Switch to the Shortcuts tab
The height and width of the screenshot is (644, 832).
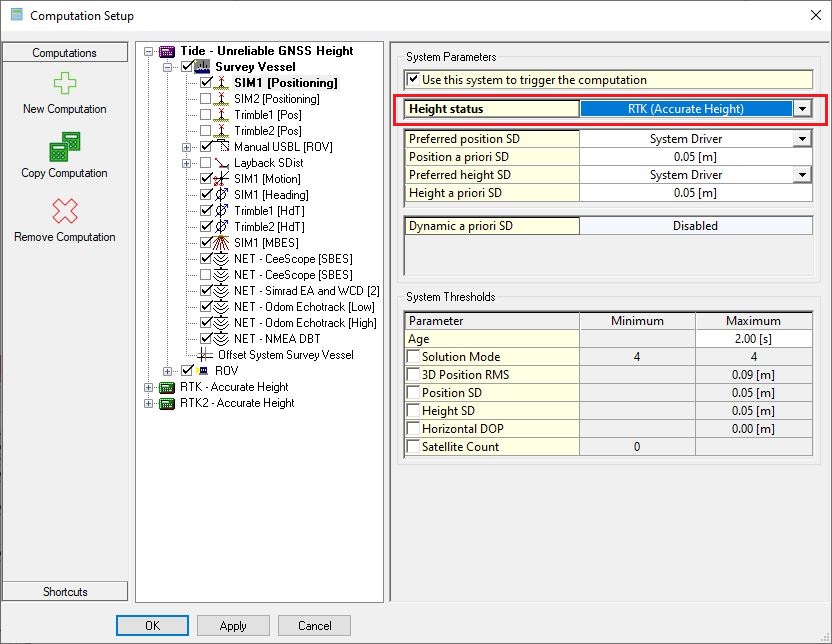coord(65,592)
